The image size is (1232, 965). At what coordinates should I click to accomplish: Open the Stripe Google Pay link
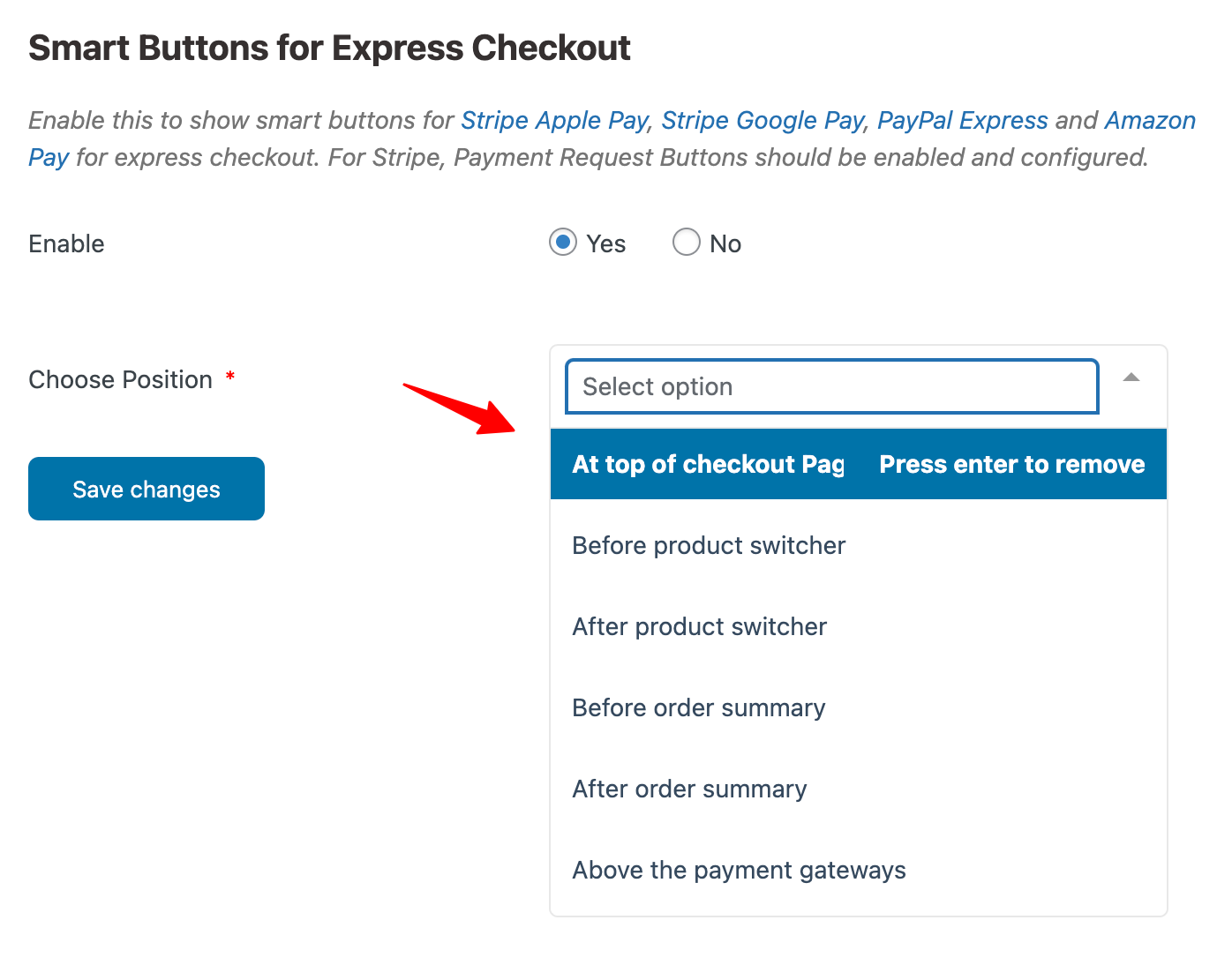[762, 120]
